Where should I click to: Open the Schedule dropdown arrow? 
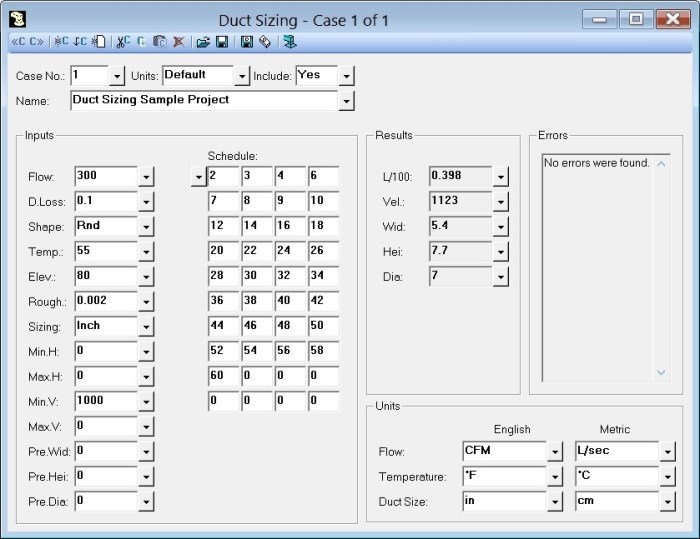point(198,177)
